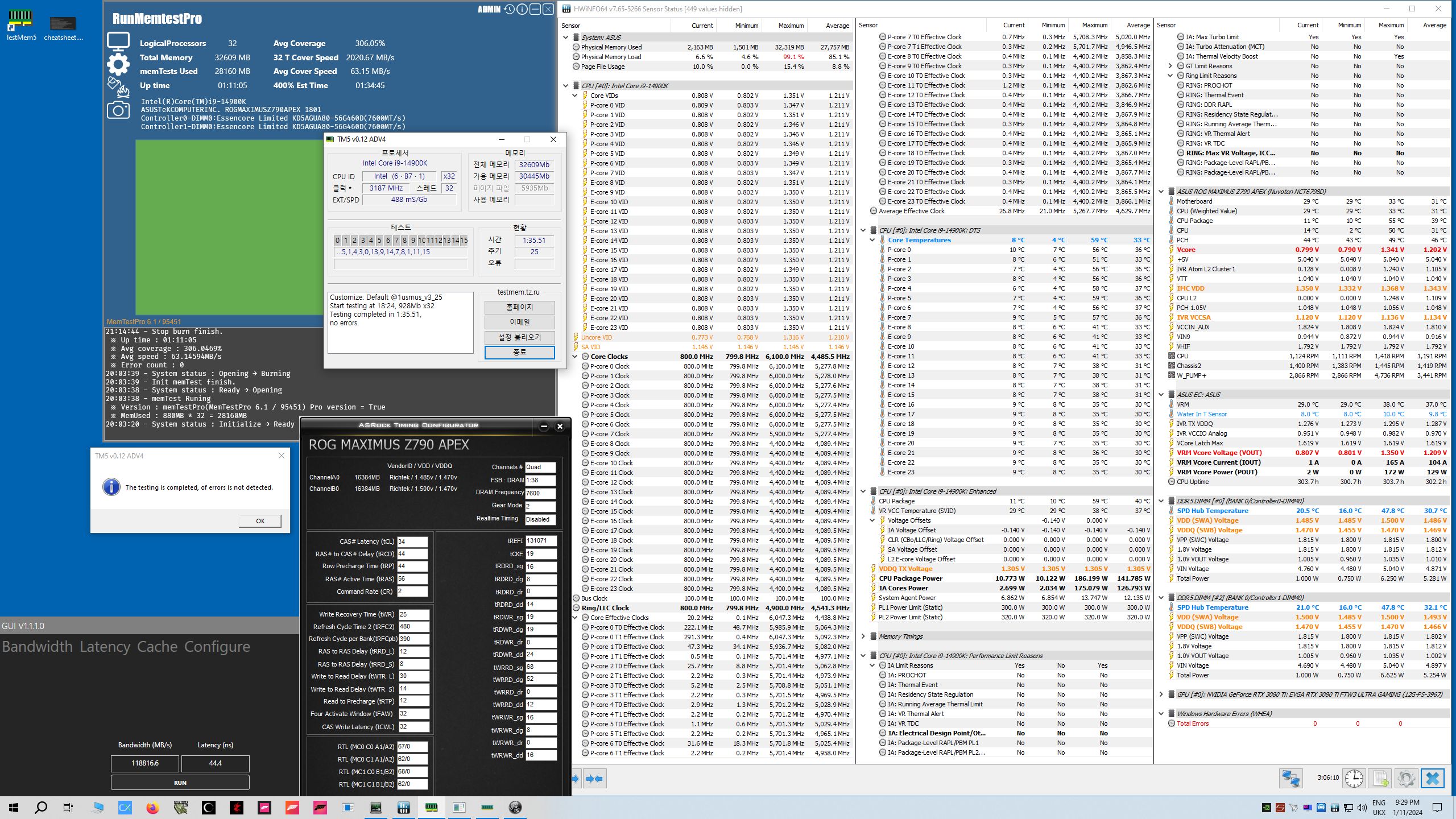The height and width of the screenshot is (819, 1456).
Task: Click HWiNFO shrink columns double-arrow button
Action: coord(594,779)
